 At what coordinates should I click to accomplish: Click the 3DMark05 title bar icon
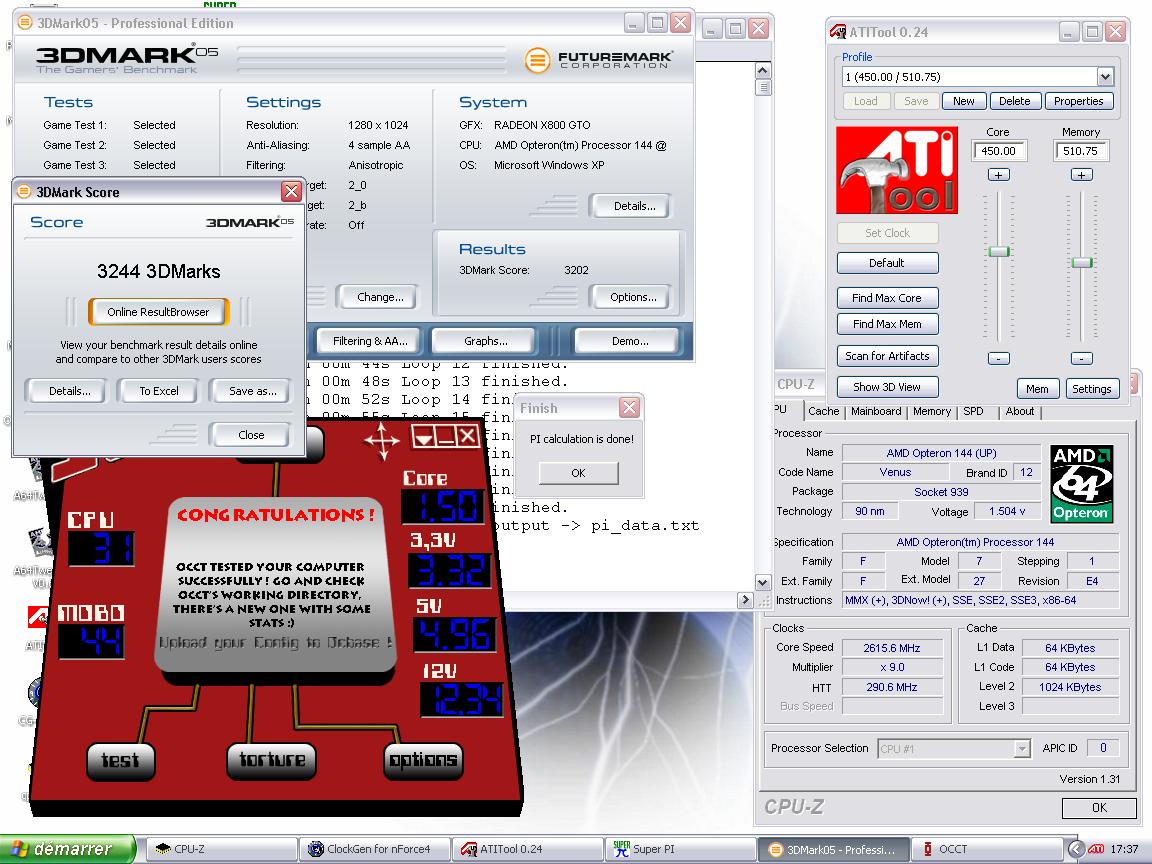(24, 23)
